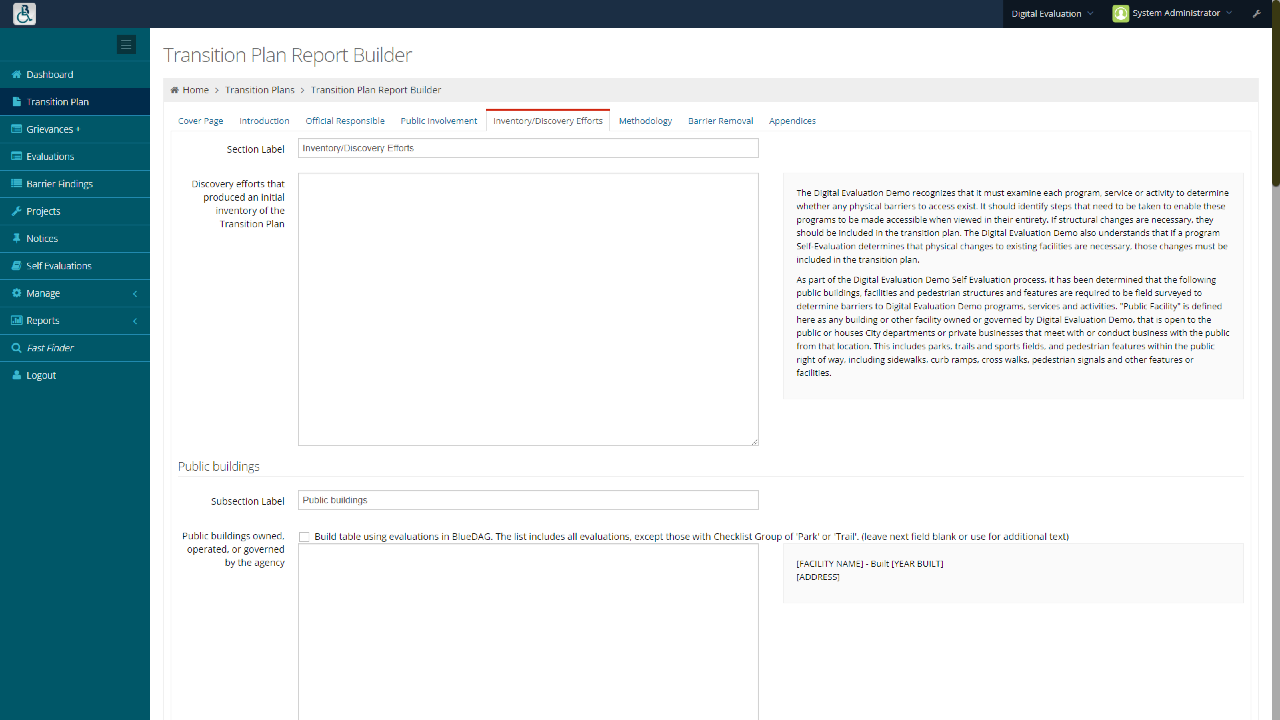
Task: Click the Projects wrench icon in sidebar
Action: pos(17,211)
